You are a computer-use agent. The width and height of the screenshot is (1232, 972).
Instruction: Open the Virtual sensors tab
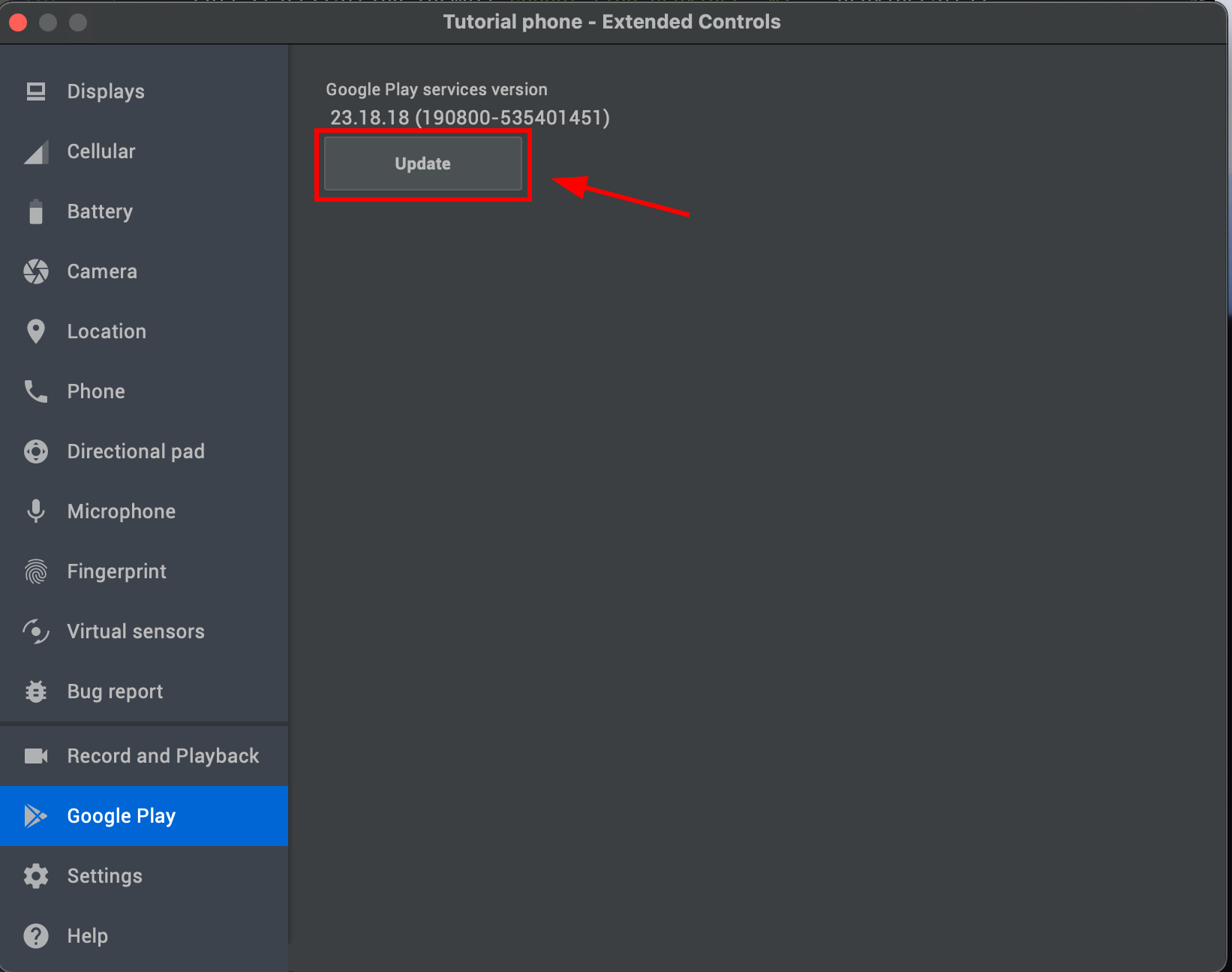pyautogui.click(x=135, y=631)
